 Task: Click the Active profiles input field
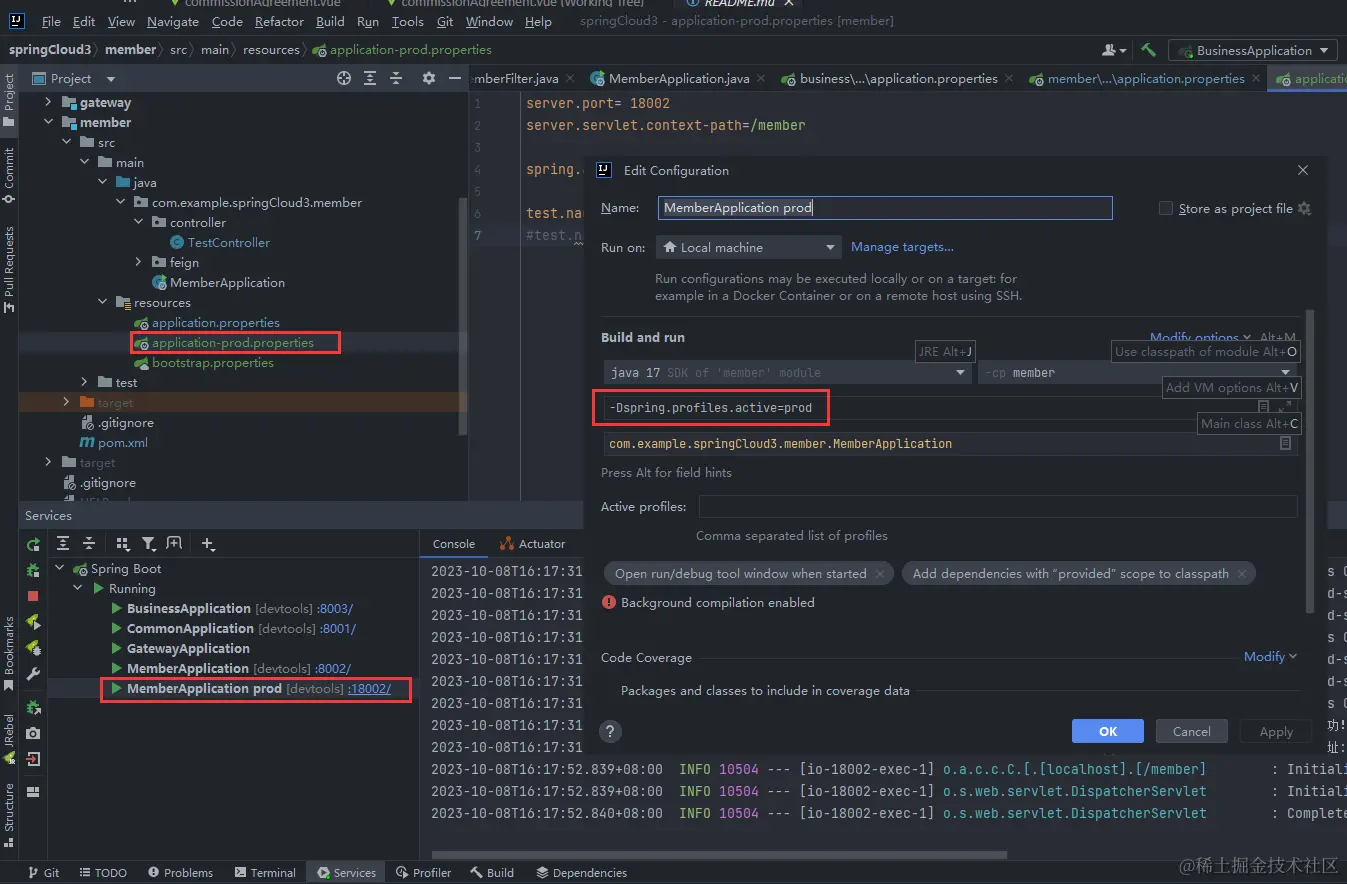point(997,507)
